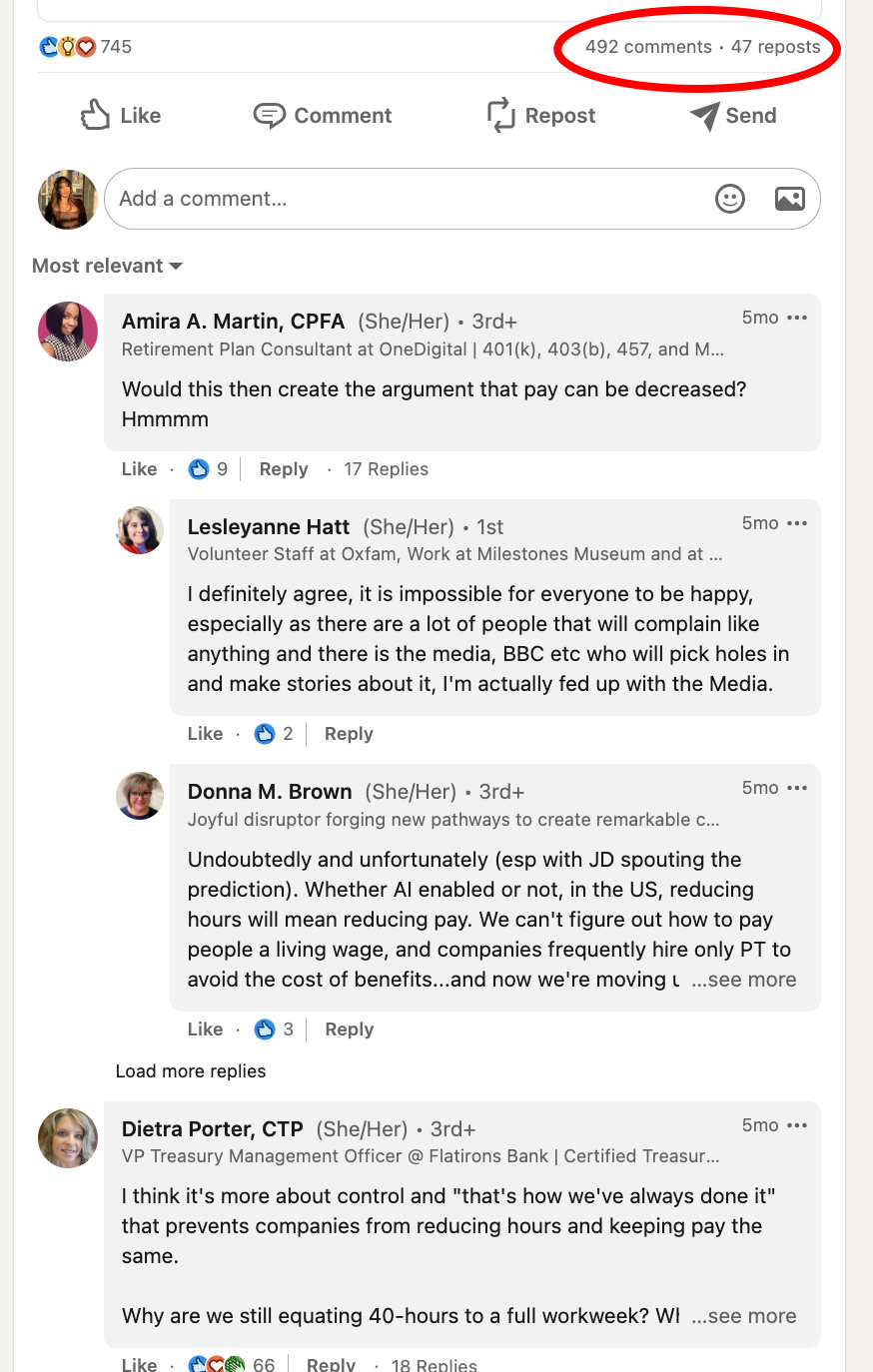This screenshot has height=1372, width=873.
Task: Open Dietra Porter's profile photo
Action: [68, 1138]
